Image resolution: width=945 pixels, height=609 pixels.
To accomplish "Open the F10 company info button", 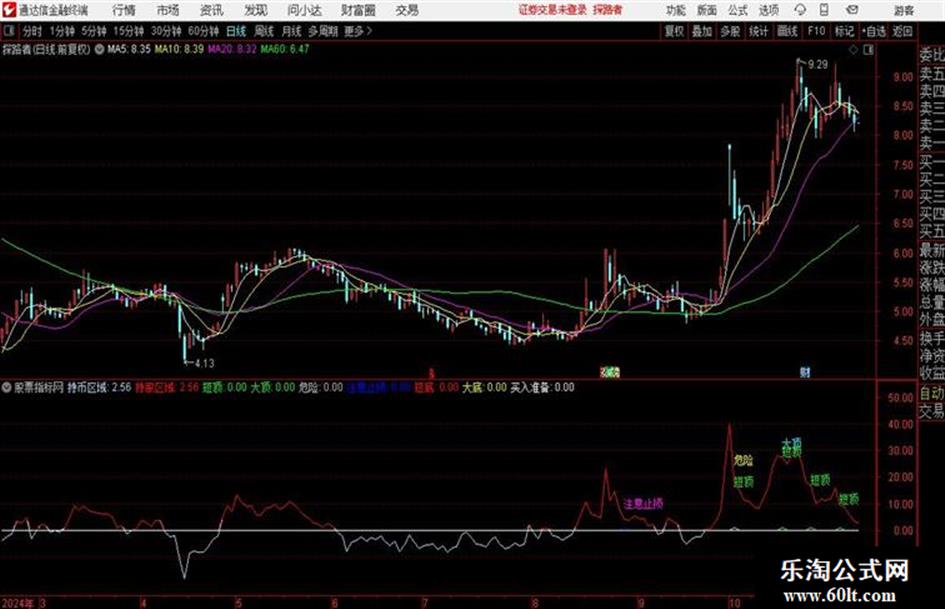I will (817, 31).
